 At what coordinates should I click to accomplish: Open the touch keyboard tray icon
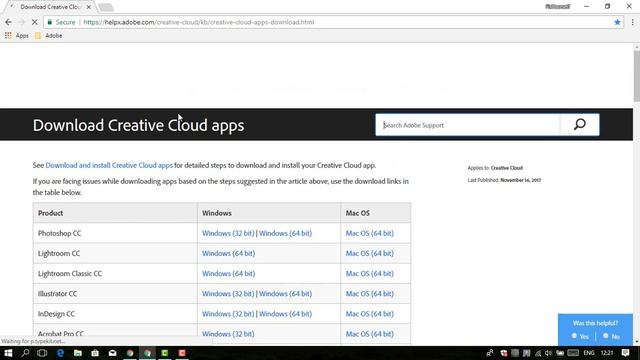click(x=573, y=353)
